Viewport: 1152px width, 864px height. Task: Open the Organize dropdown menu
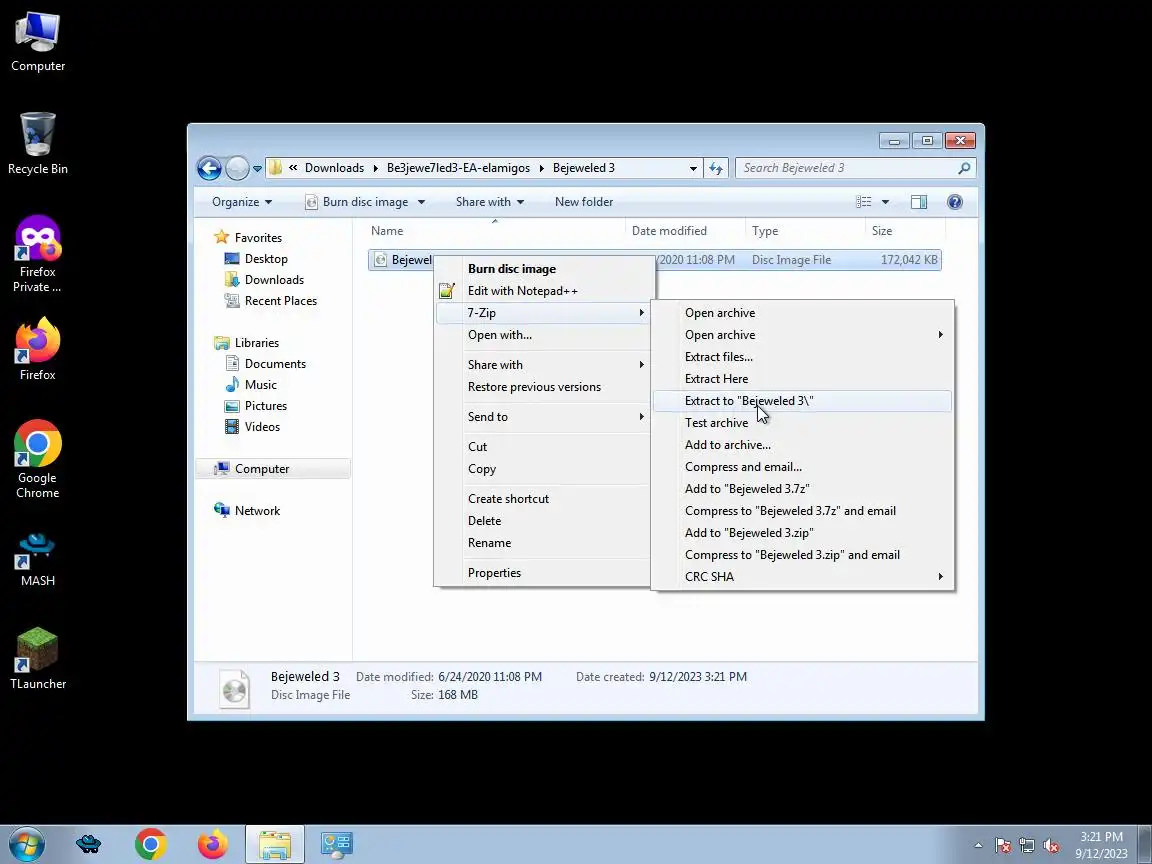242,202
